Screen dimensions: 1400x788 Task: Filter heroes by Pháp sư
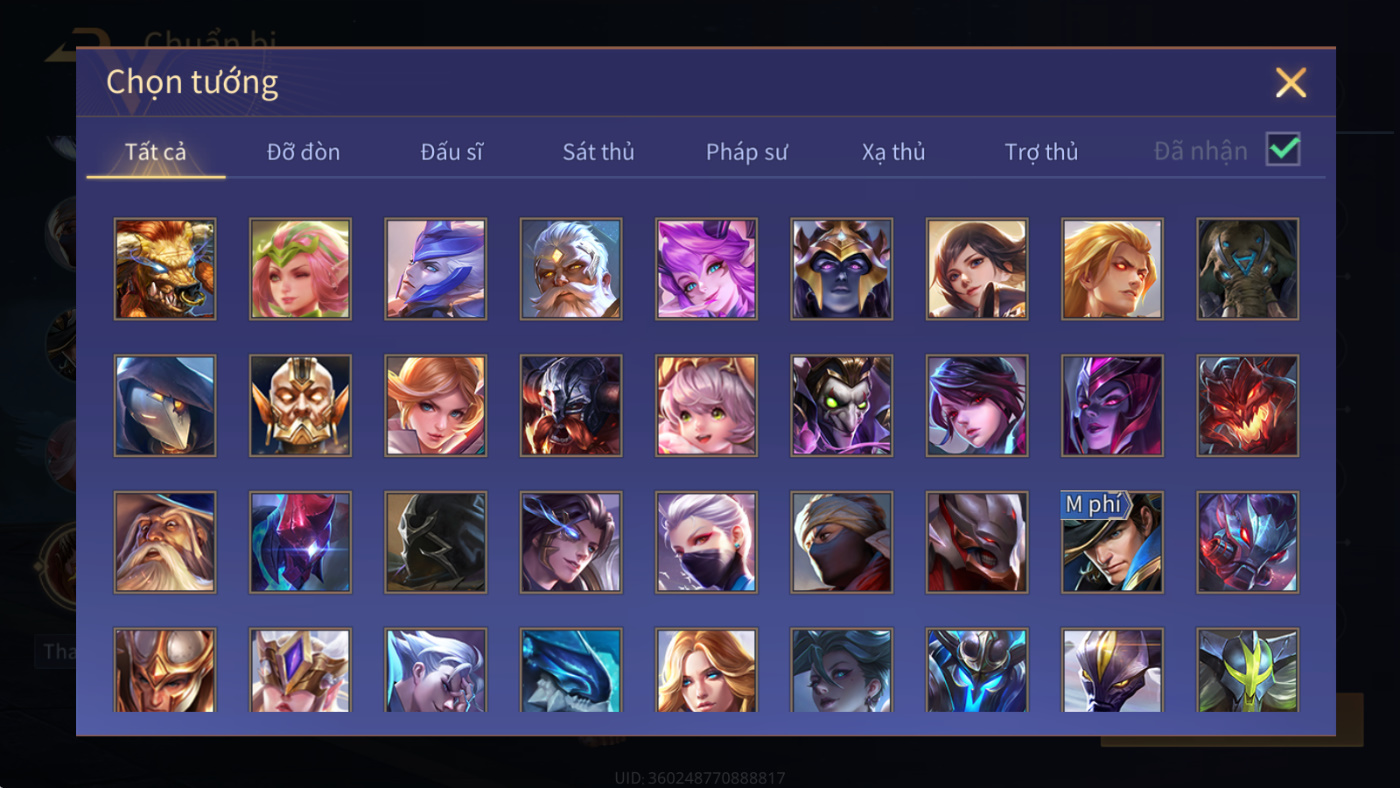click(747, 152)
